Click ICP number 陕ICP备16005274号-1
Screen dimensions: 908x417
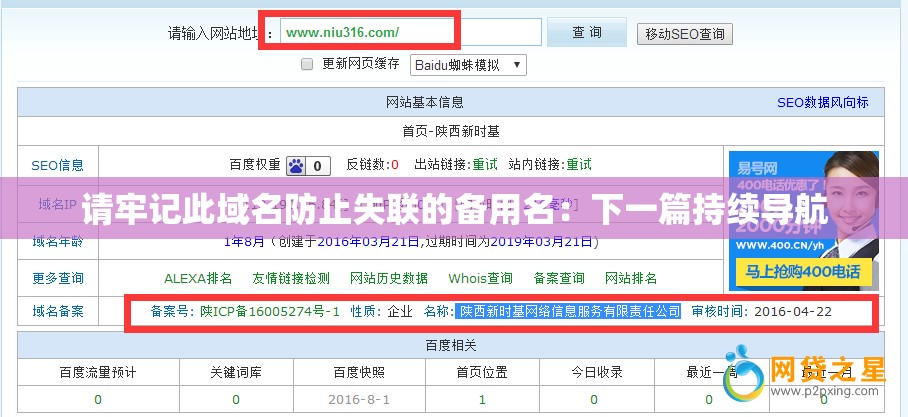pyautogui.click(x=270, y=312)
